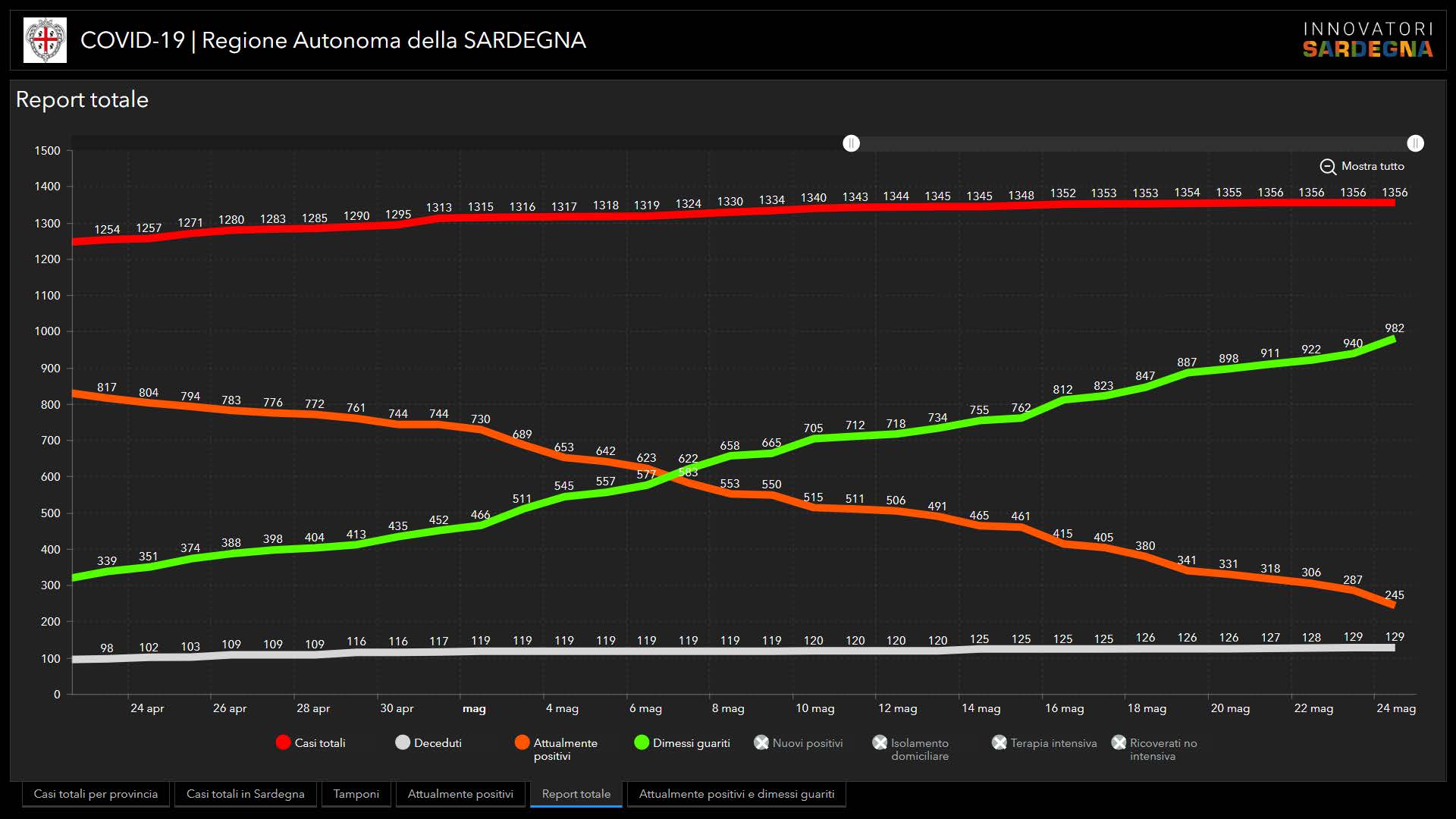
Task: Switch to Casi totali per provincia tab
Action: pyautogui.click(x=96, y=794)
